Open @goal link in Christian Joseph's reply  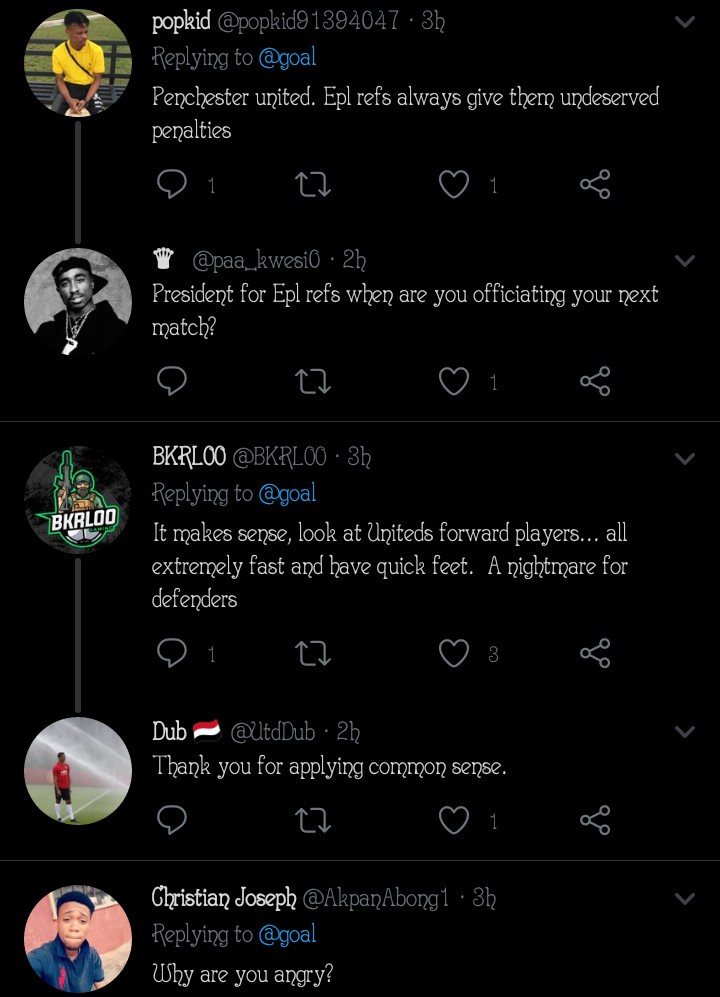pos(287,934)
